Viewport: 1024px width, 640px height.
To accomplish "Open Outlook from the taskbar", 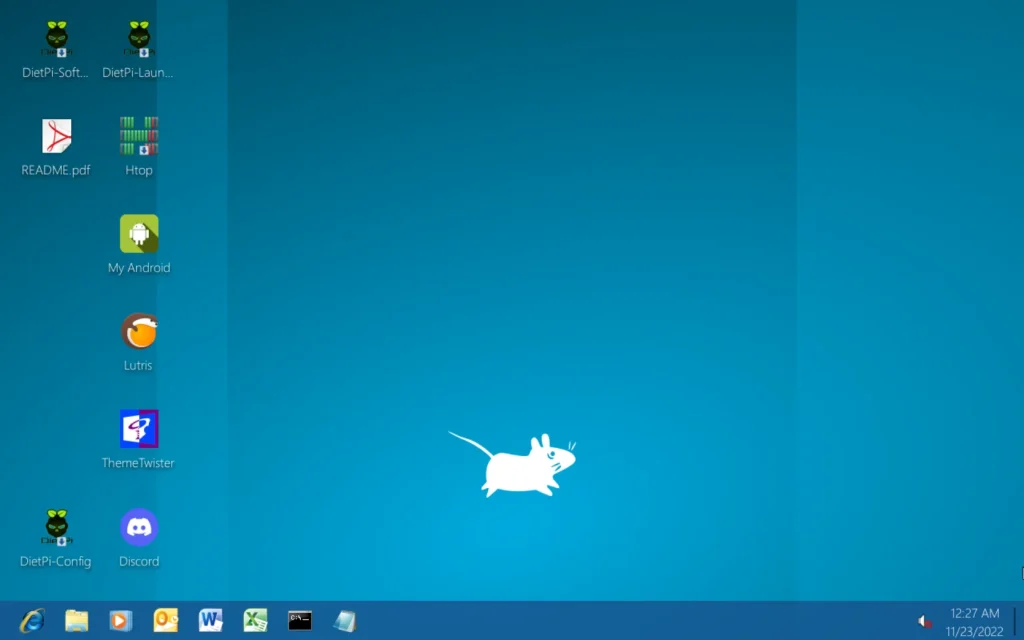I will pos(166,620).
